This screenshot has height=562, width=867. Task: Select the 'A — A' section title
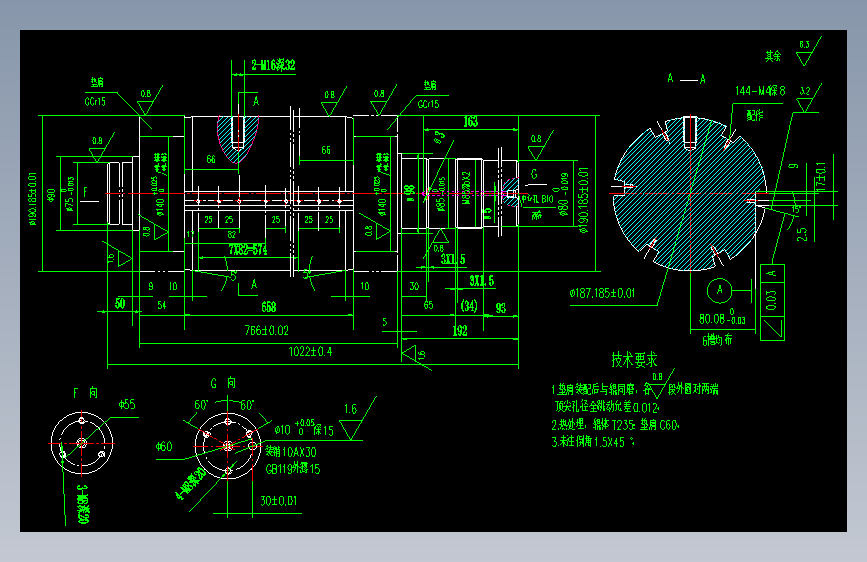click(x=686, y=79)
